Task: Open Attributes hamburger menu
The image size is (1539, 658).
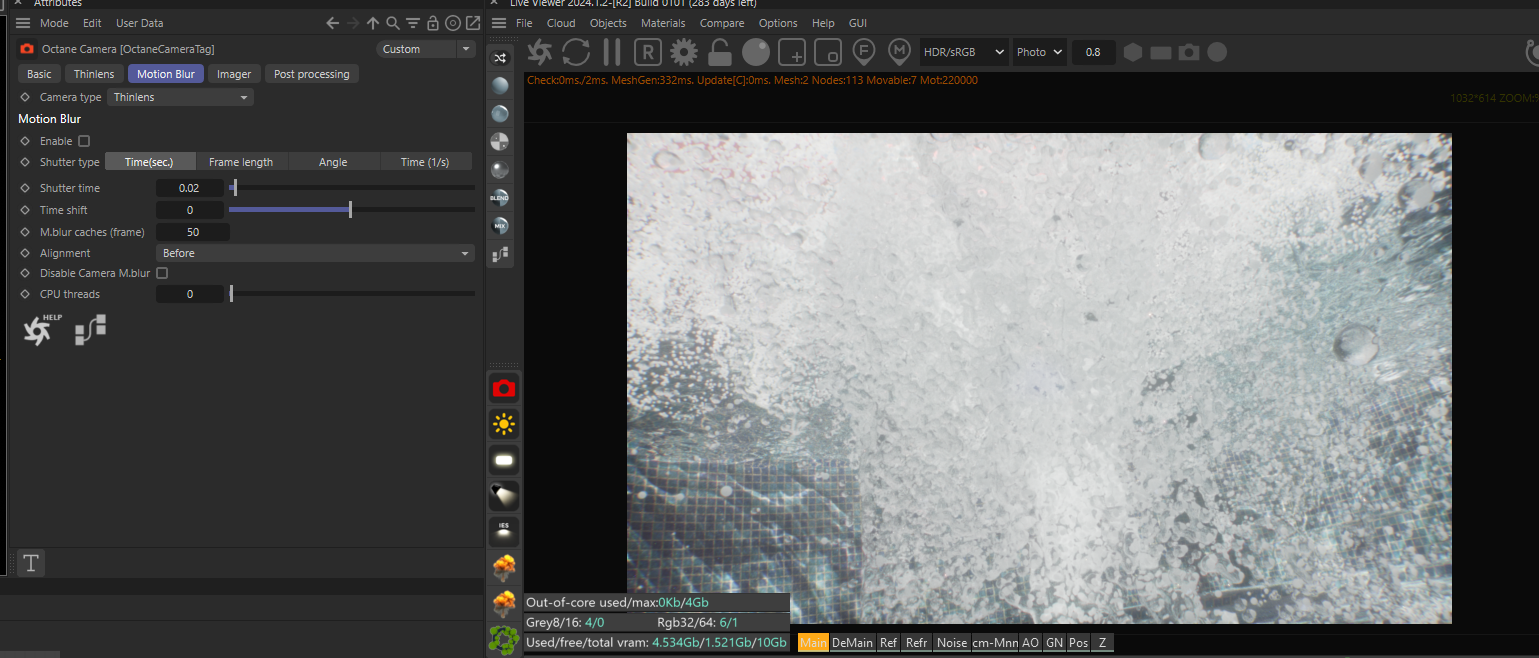Action: click(23, 23)
